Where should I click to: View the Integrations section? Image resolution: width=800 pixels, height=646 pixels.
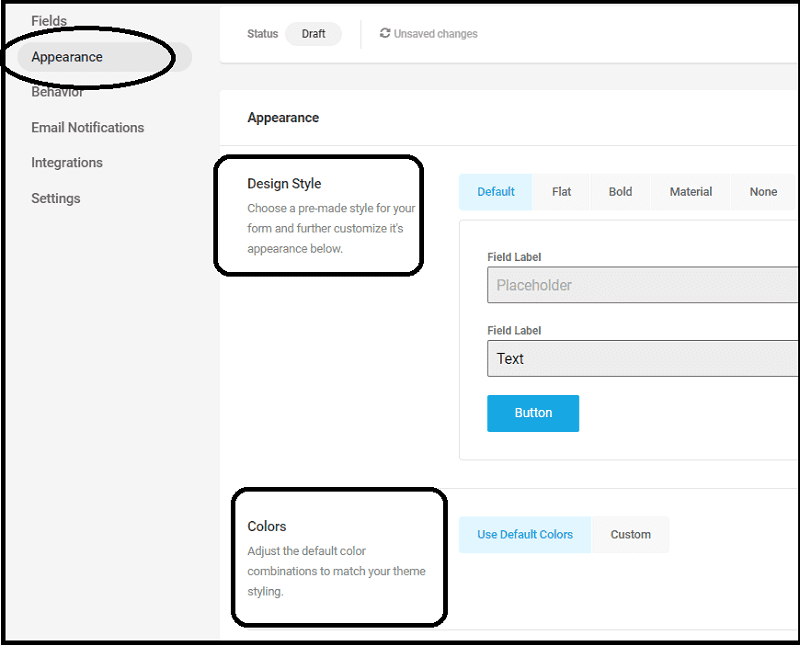(67, 162)
